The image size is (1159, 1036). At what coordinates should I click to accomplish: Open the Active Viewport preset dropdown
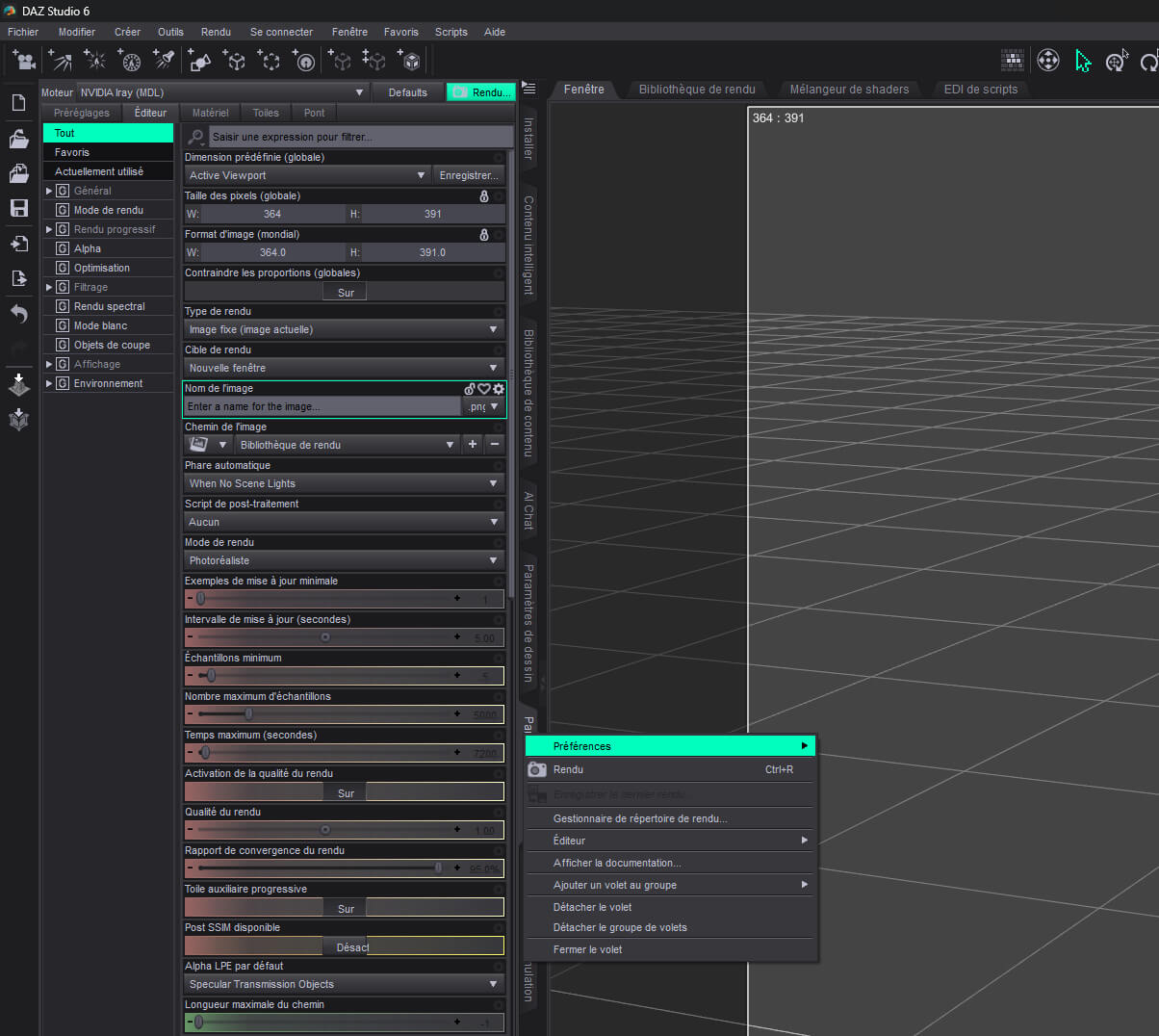pyautogui.click(x=306, y=175)
